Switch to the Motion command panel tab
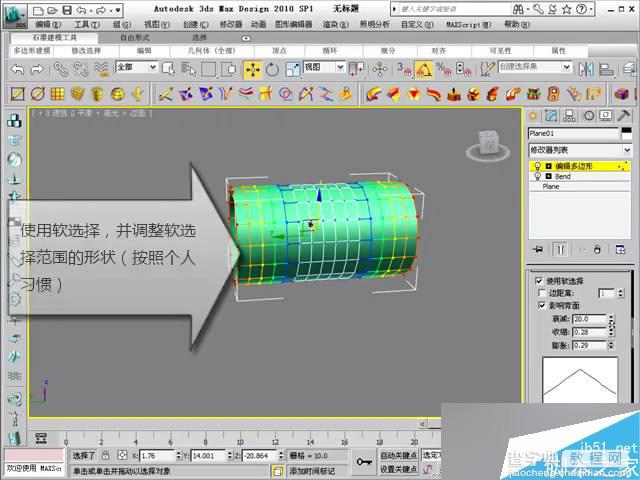This screenshot has height=480, width=640. click(589, 116)
